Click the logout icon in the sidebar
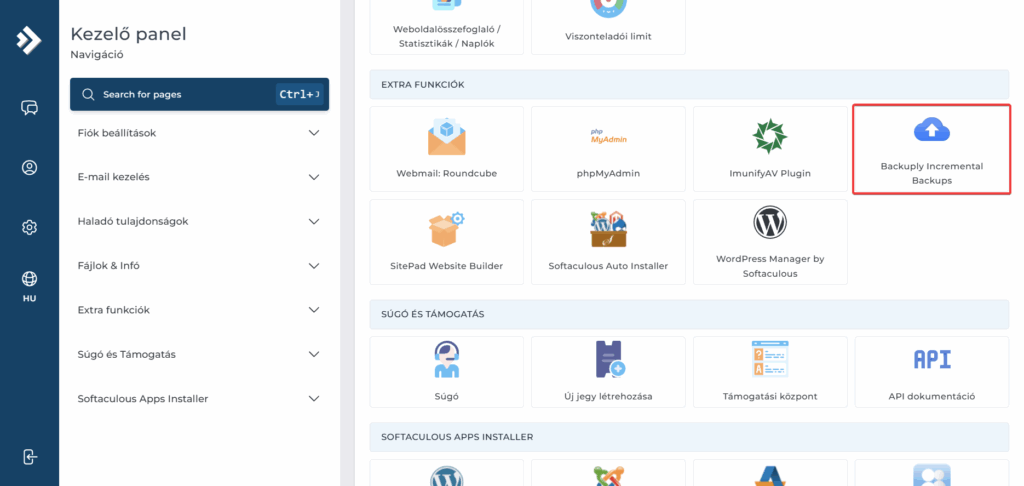The width and height of the screenshot is (1024, 486). click(29, 457)
